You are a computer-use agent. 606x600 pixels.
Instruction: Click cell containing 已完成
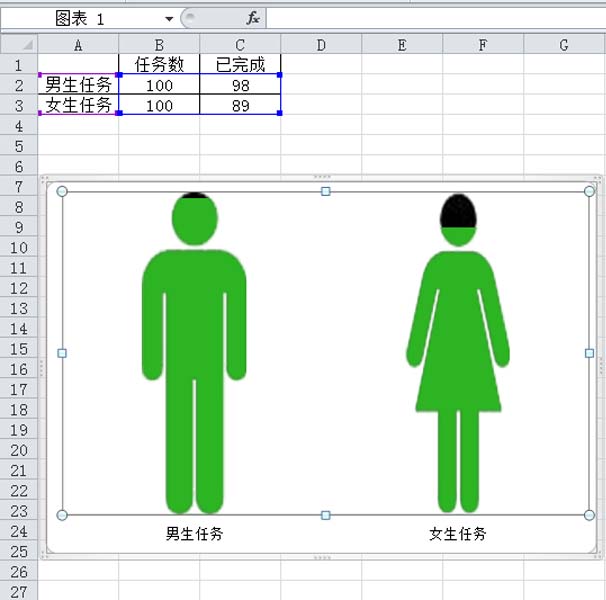240,64
